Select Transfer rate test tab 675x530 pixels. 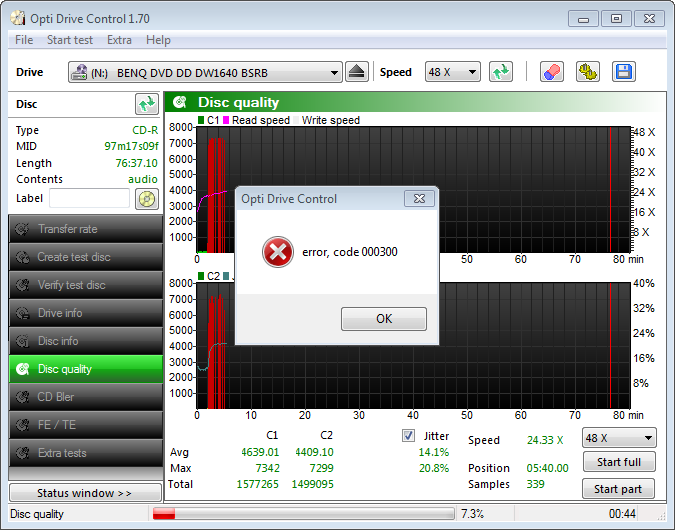click(x=86, y=229)
